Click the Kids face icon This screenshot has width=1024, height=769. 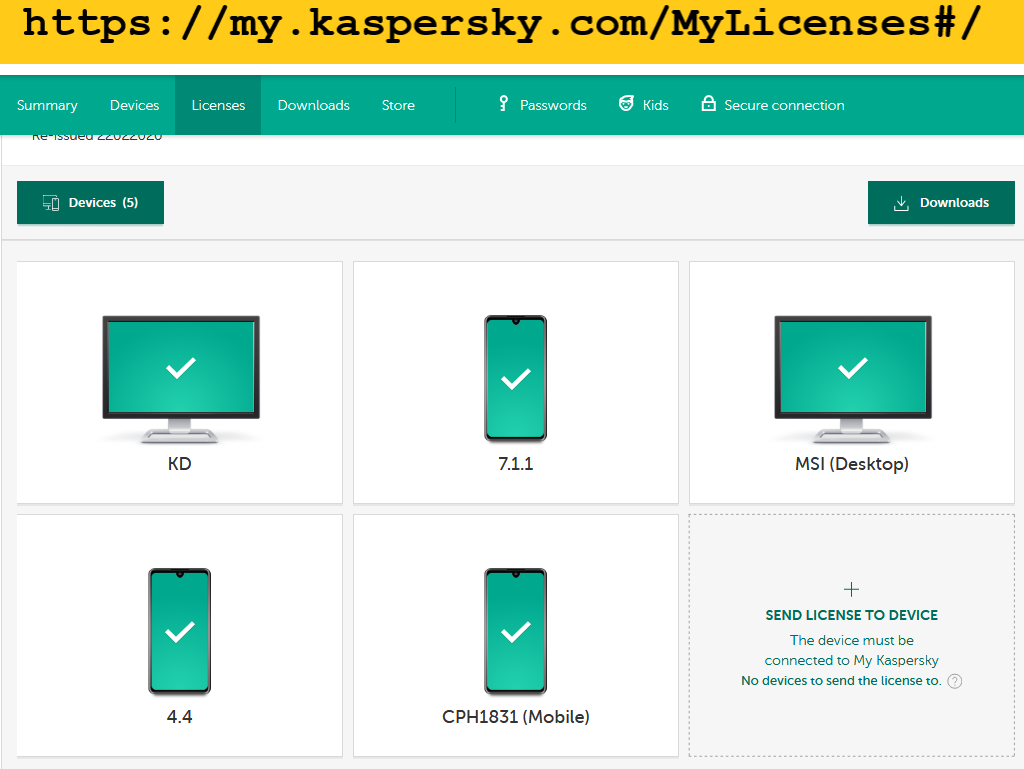click(626, 104)
